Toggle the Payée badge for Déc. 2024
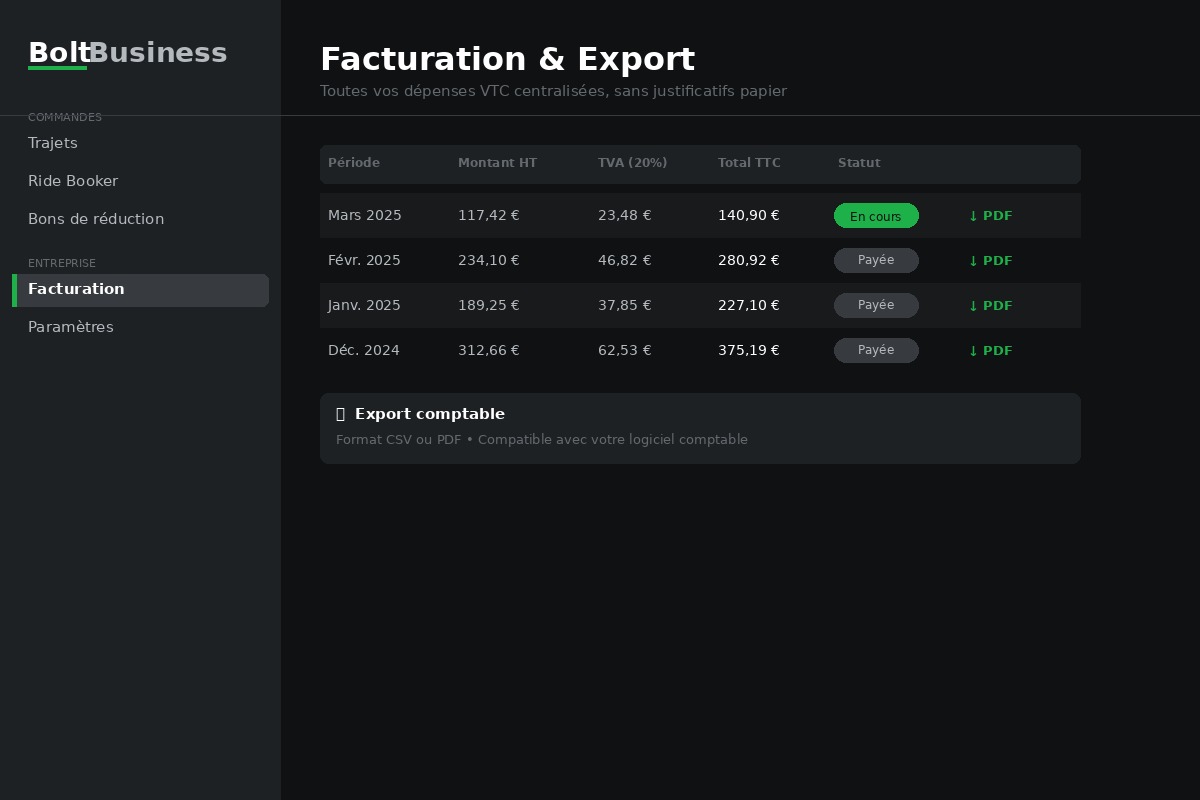 [x=876, y=350]
